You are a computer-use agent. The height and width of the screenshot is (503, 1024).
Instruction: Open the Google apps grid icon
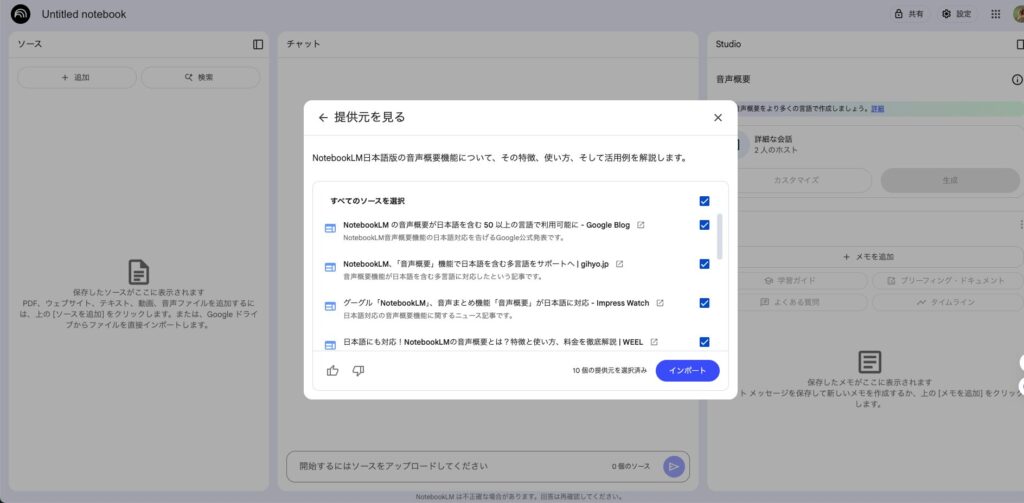(x=996, y=14)
